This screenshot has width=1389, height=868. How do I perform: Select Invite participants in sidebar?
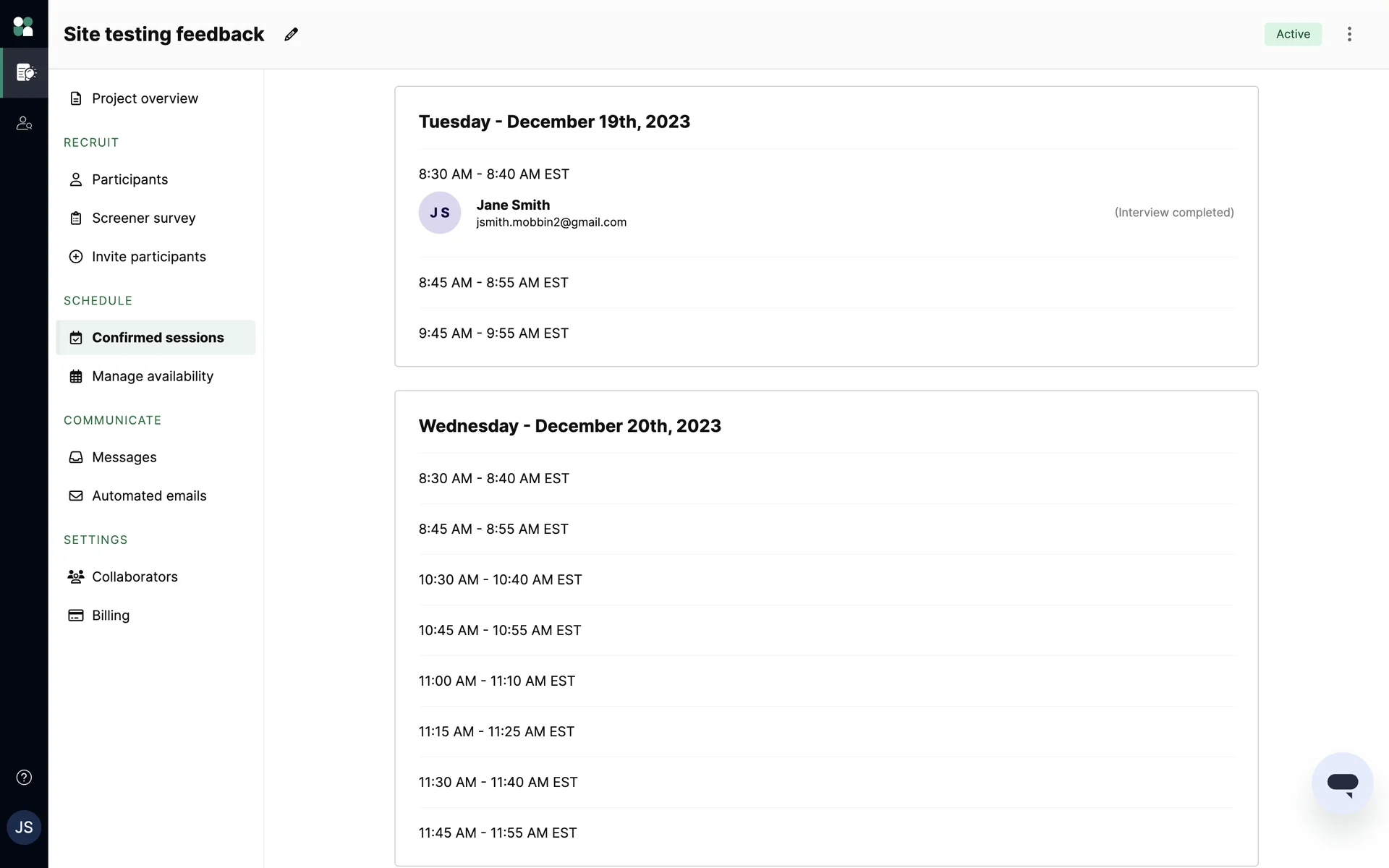pyautogui.click(x=148, y=257)
